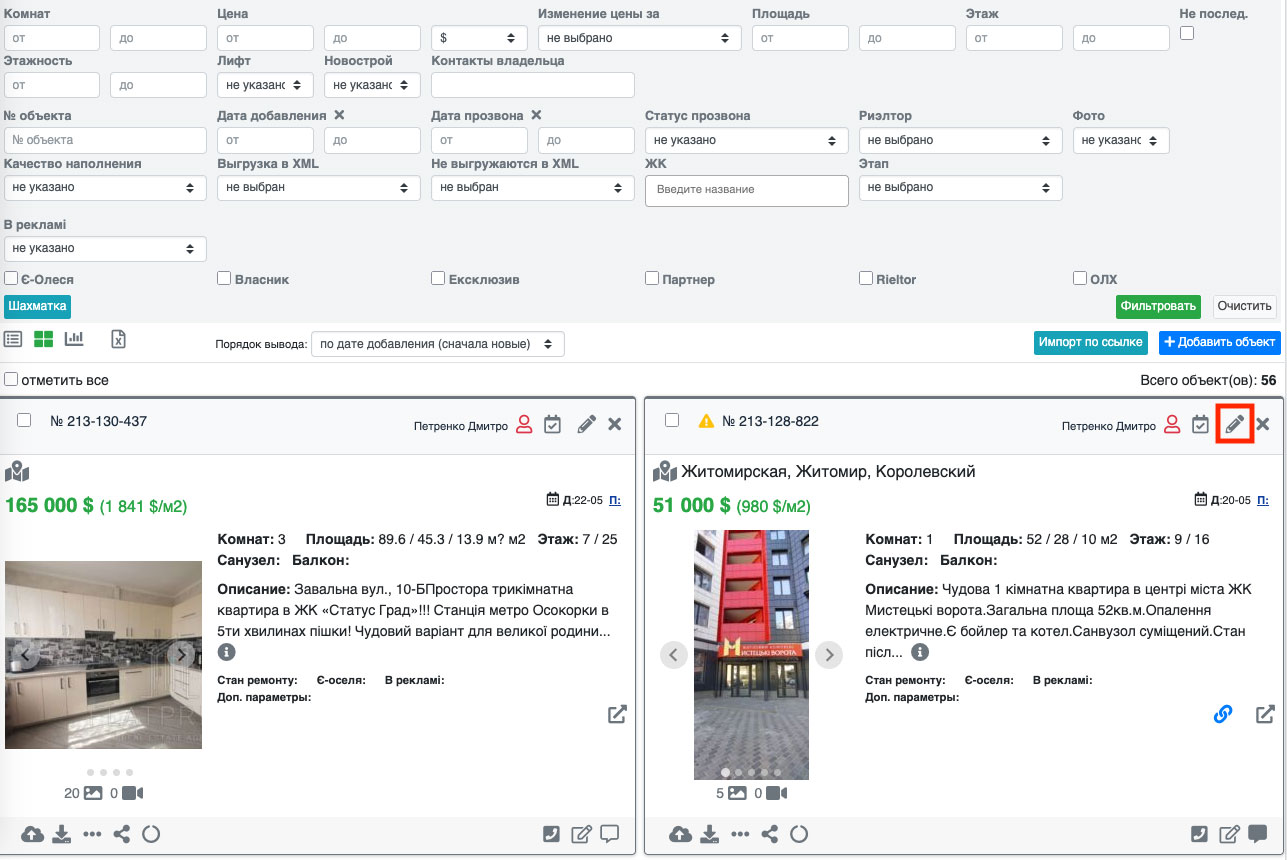Screen dimensions: 1287x860
Task: Delete listing 213-130-437 with the X icon
Action: (614, 424)
